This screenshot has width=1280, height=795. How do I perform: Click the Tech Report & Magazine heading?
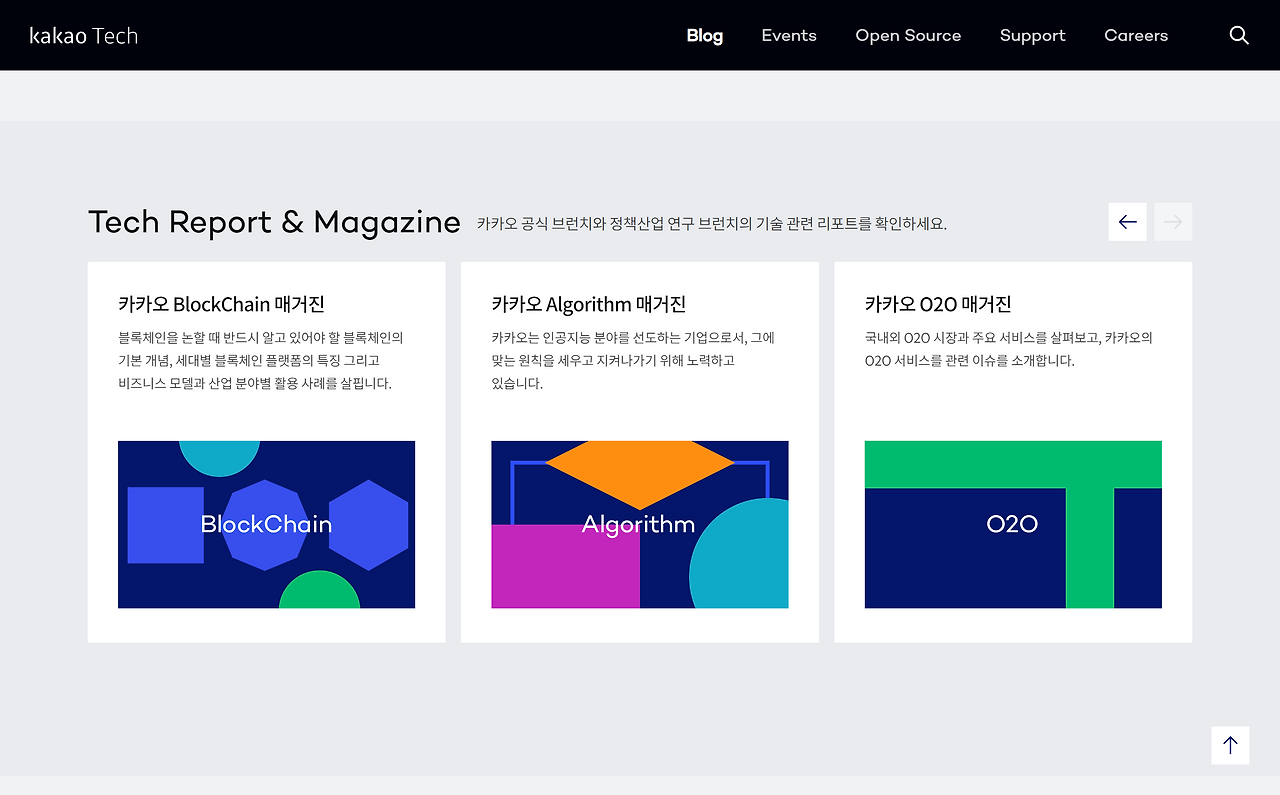(x=274, y=221)
